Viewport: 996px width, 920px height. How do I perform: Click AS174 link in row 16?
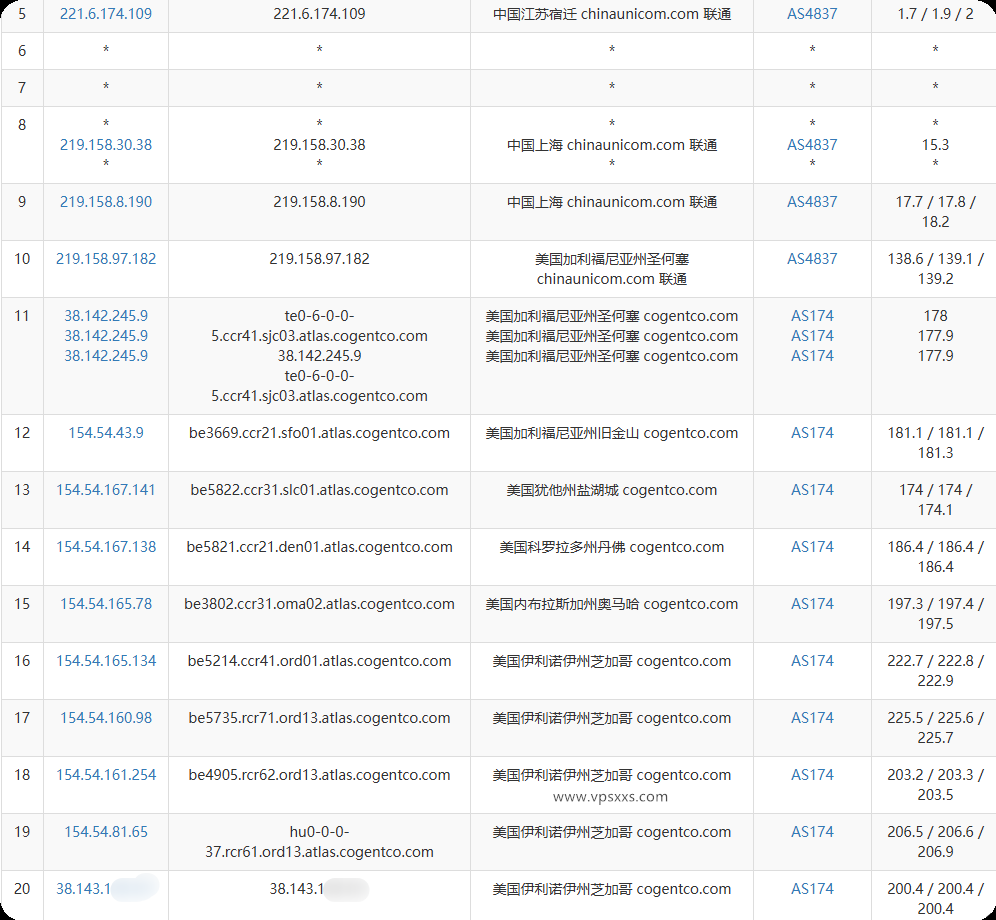tap(812, 661)
